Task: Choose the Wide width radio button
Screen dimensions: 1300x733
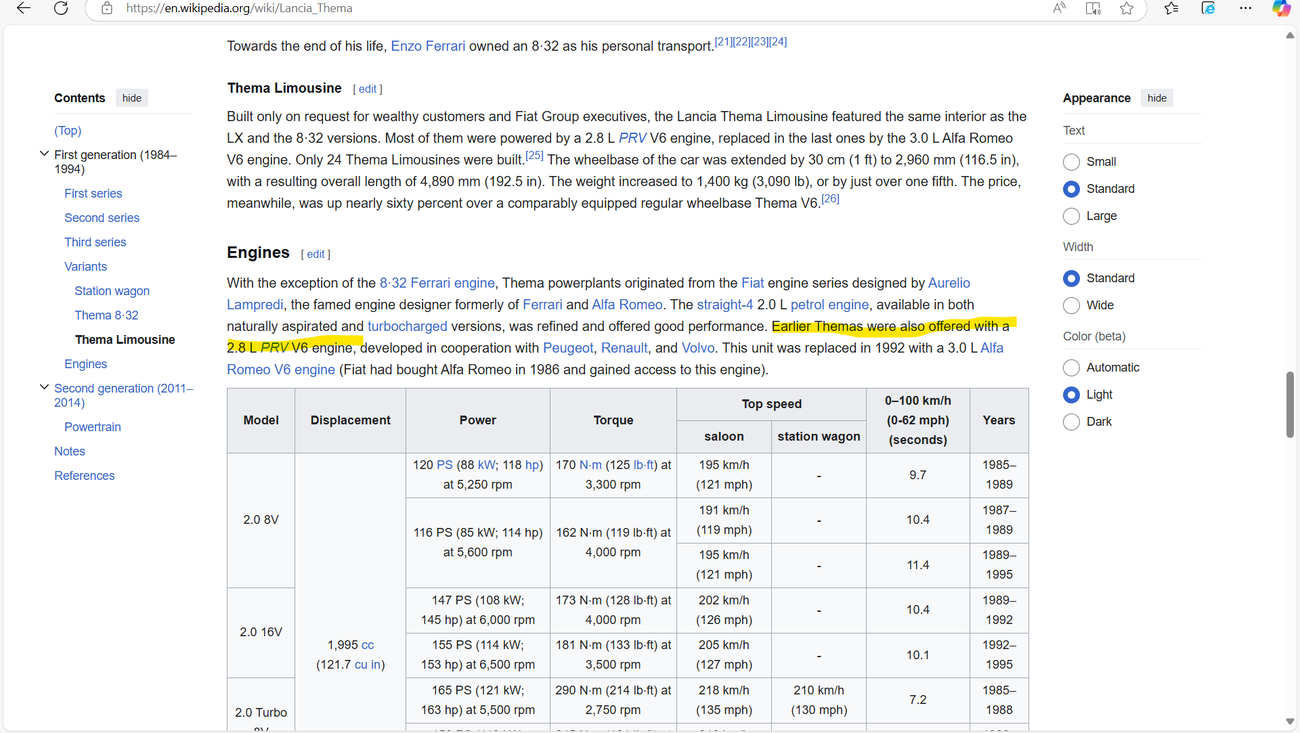Action: point(1071,305)
